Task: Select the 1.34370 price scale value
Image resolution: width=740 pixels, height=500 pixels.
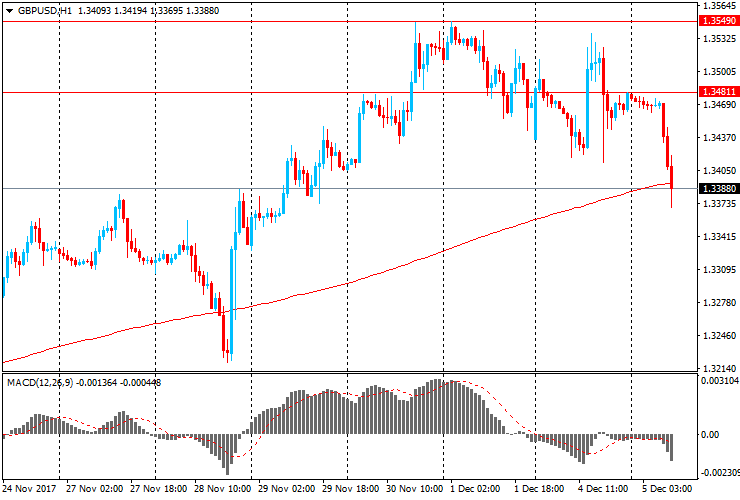Action: point(719,138)
